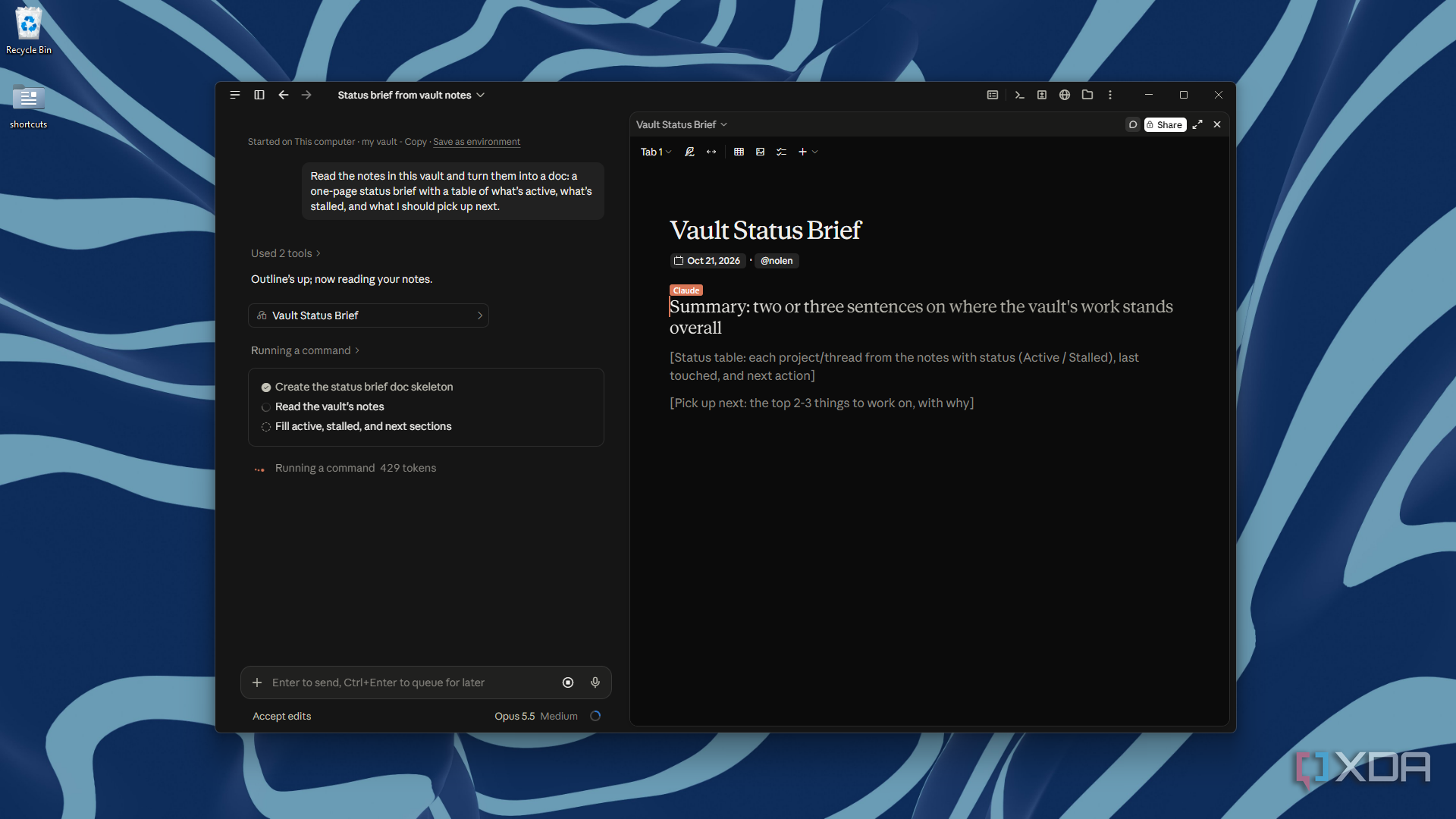
Task: Expand the Used 2 tools section
Action: pos(286,253)
